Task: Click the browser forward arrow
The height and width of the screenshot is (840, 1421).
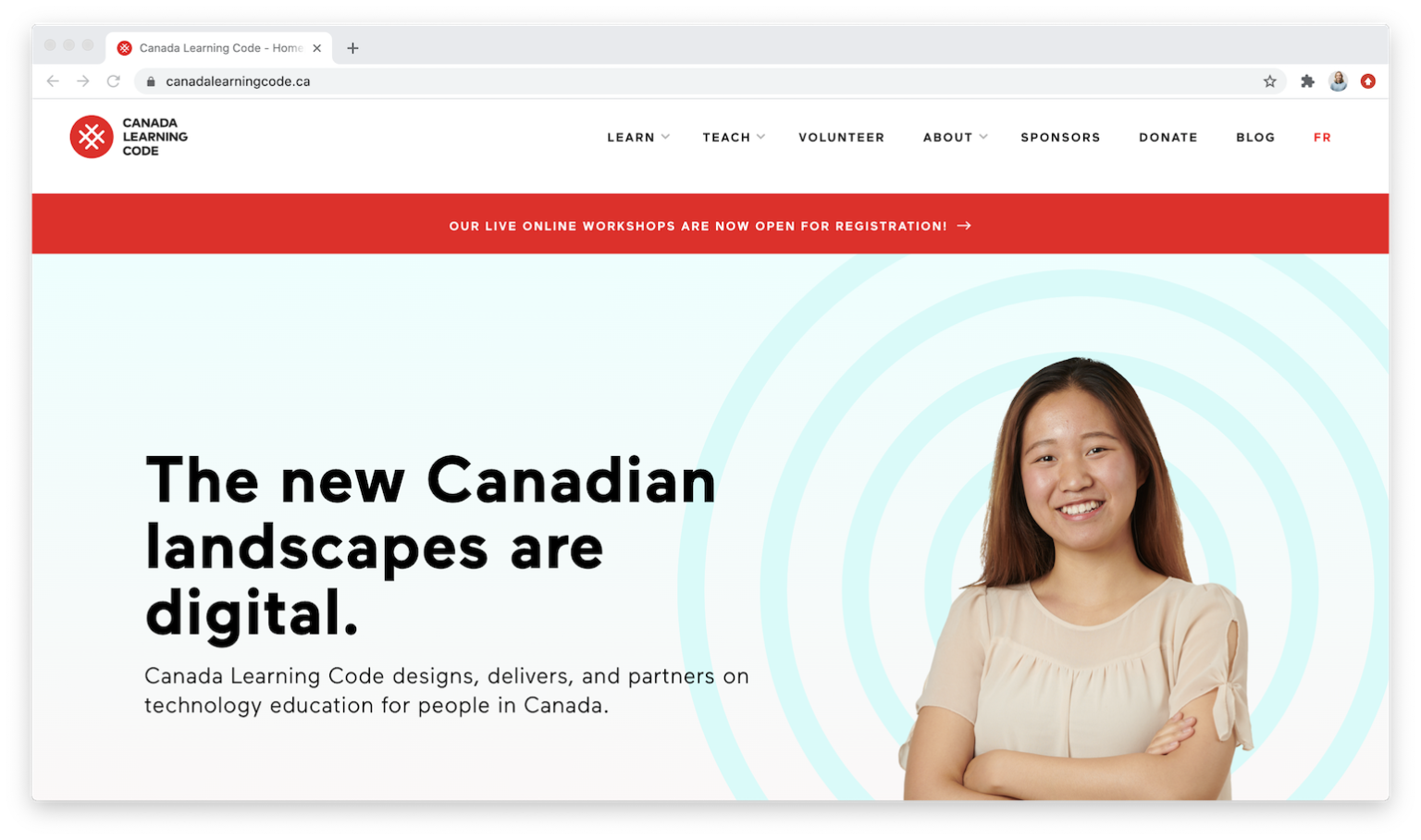Action: click(x=83, y=81)
